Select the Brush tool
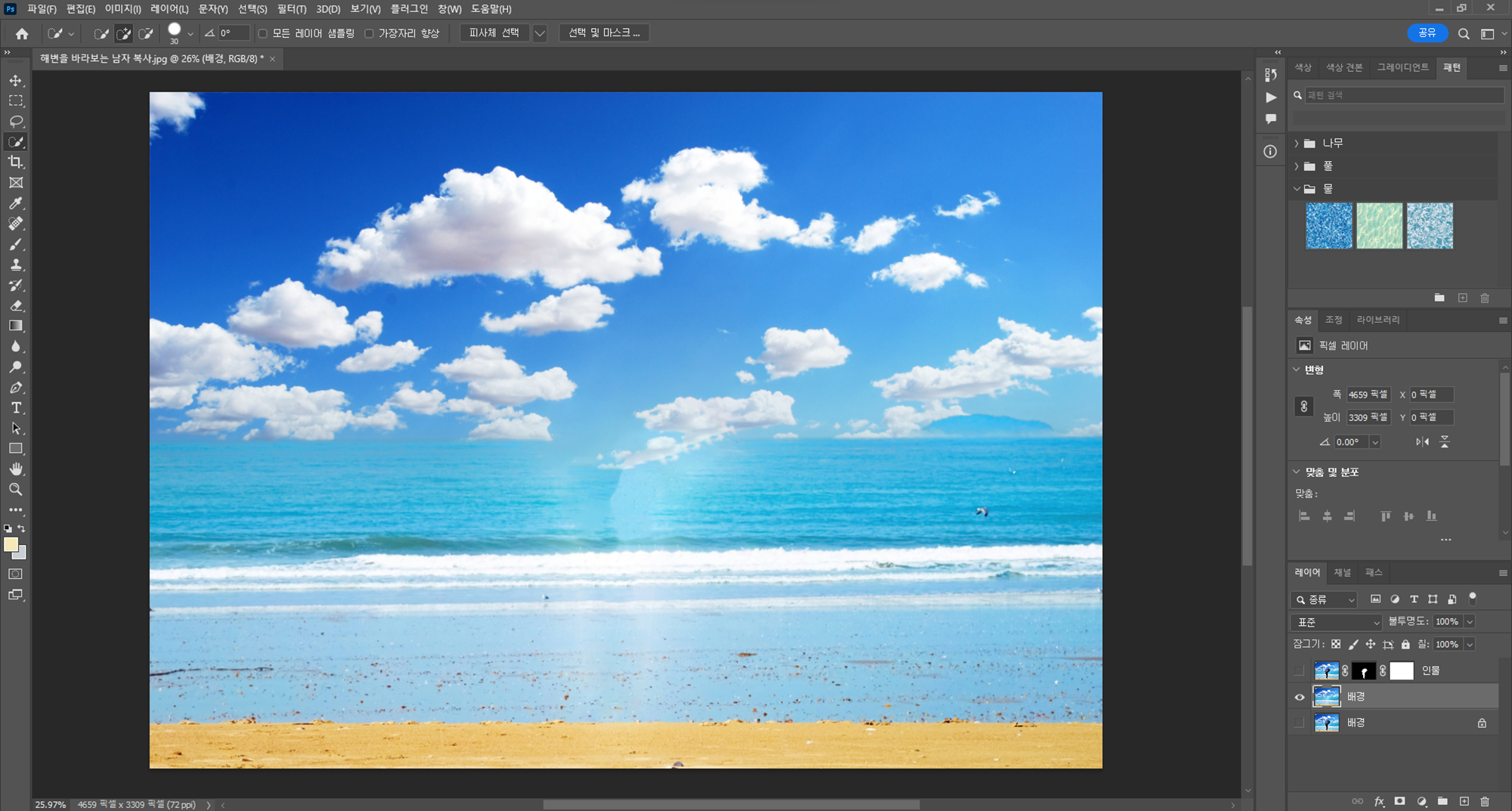 [16, 243]
